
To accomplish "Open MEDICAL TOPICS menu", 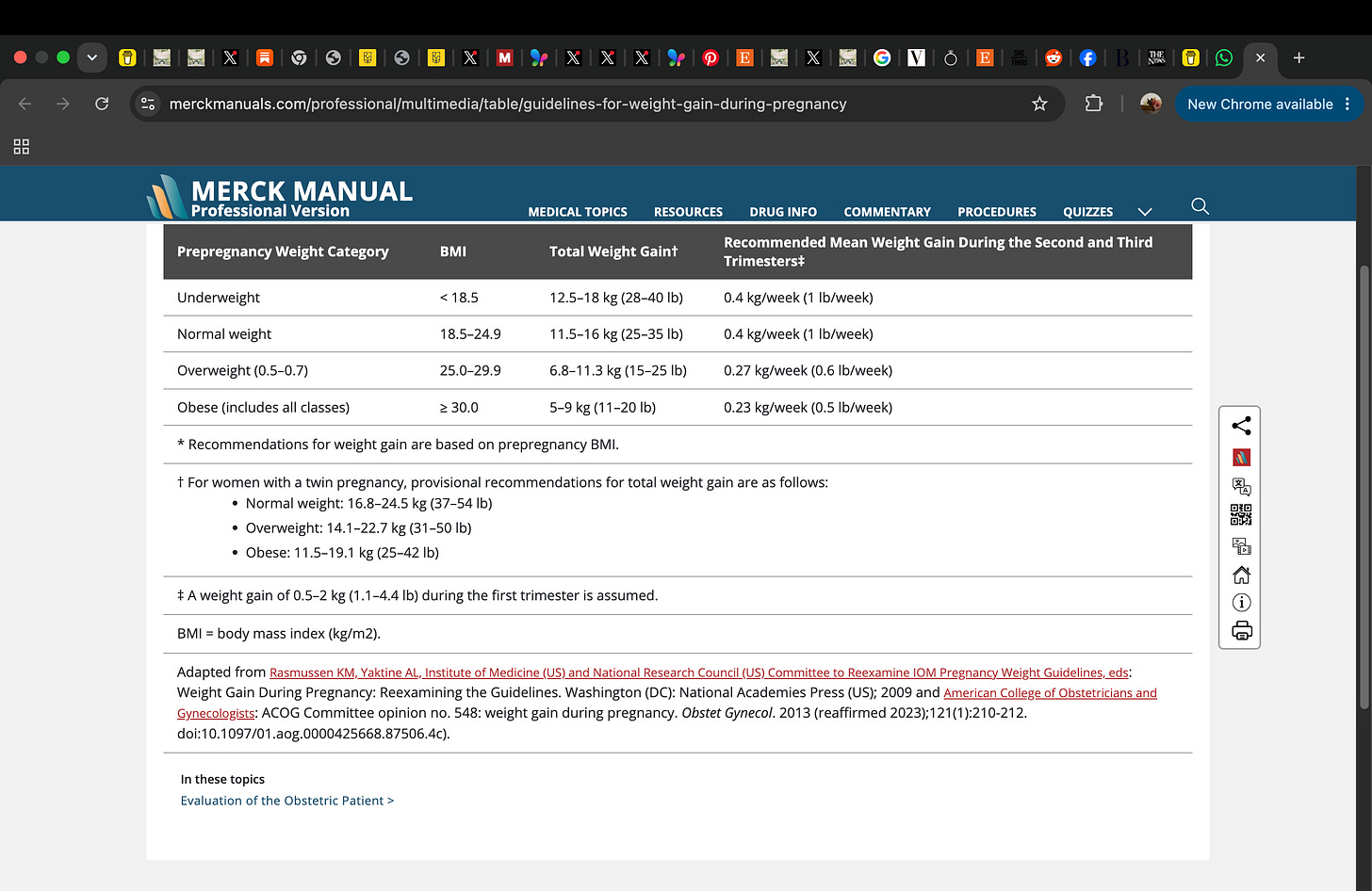I will point(578,212).
